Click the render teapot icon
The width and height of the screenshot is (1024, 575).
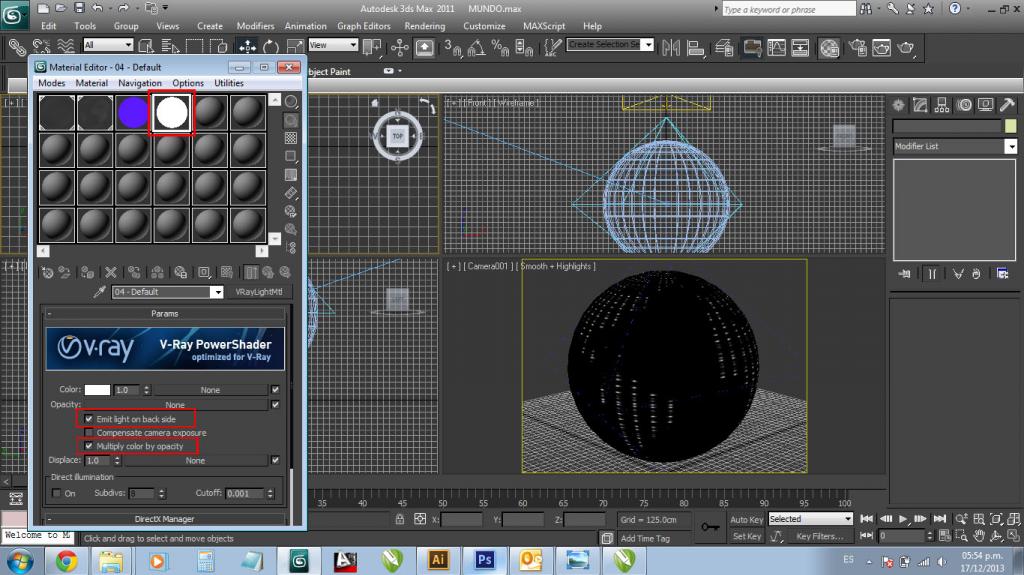pyautogui.click(x=906, y=47)
